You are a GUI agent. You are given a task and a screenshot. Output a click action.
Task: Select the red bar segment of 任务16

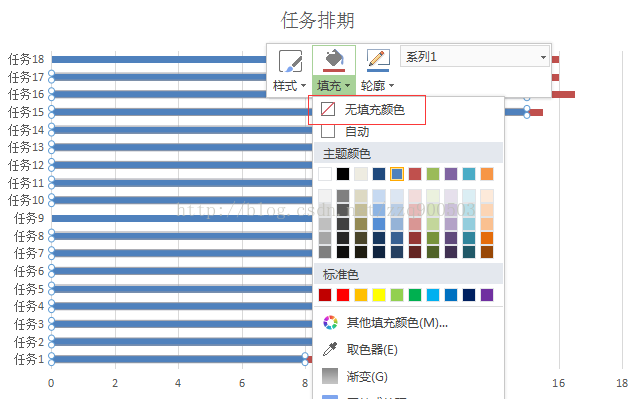pos(563,94)
